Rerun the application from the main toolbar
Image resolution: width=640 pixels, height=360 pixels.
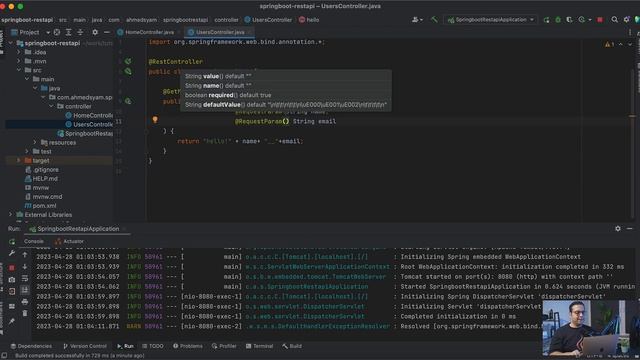(x=546, y=20)
